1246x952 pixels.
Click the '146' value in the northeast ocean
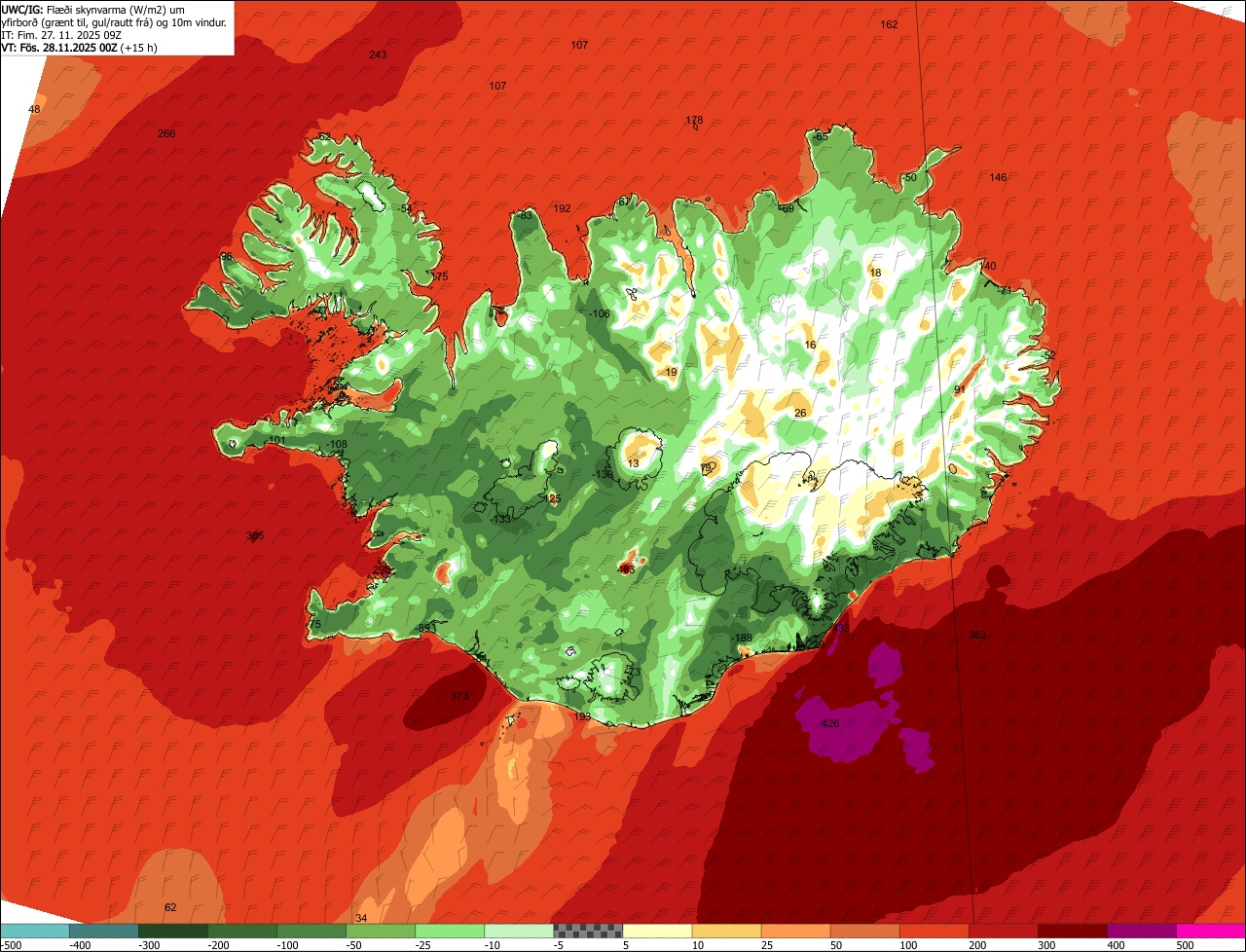tap(998, 177)
